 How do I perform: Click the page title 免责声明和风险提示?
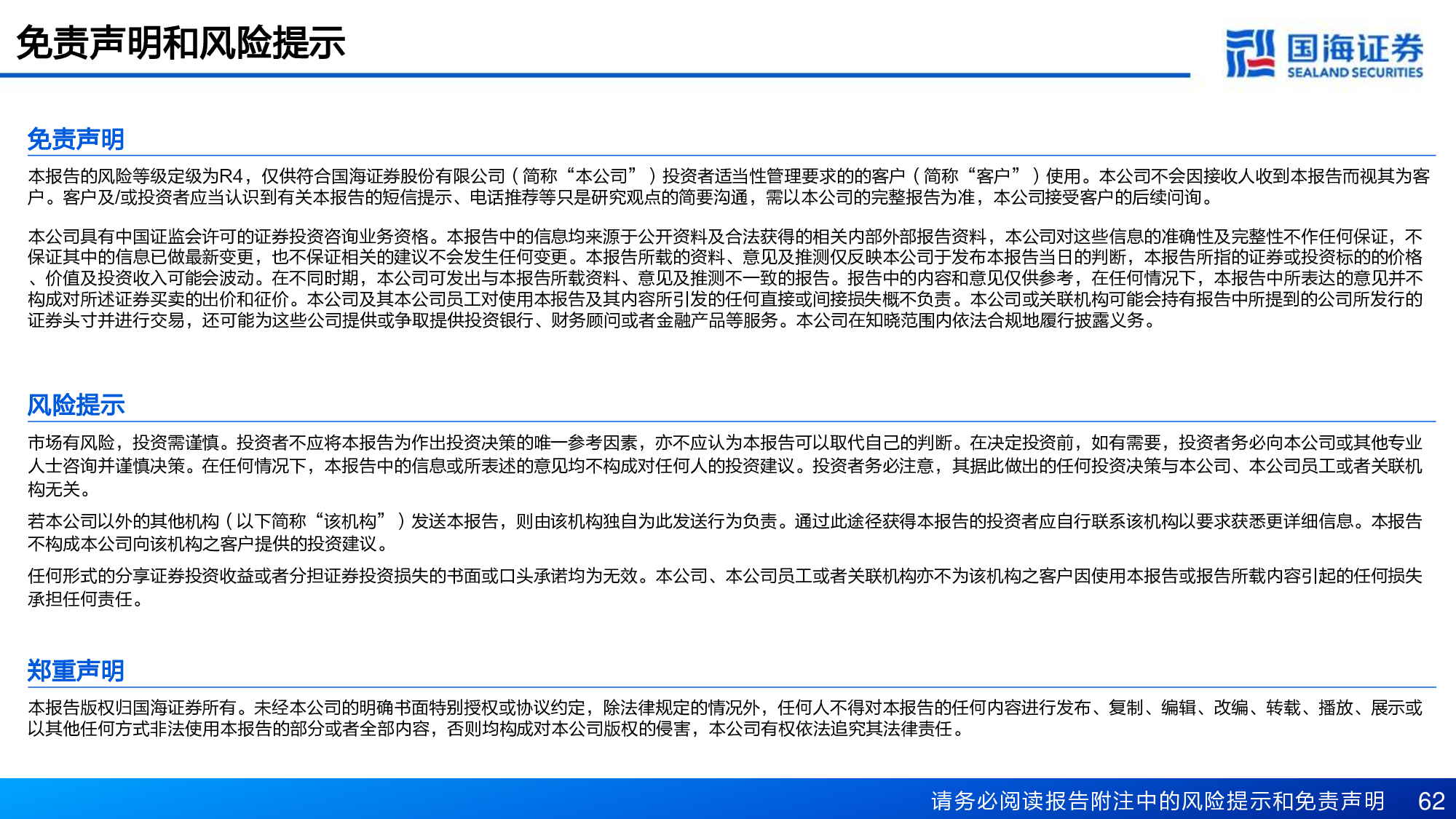pyautogui.click(x=181, y=43)
